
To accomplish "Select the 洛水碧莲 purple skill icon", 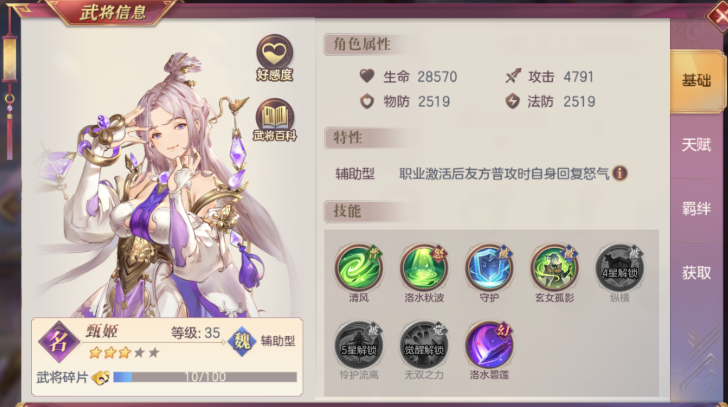I will point(489,346).
